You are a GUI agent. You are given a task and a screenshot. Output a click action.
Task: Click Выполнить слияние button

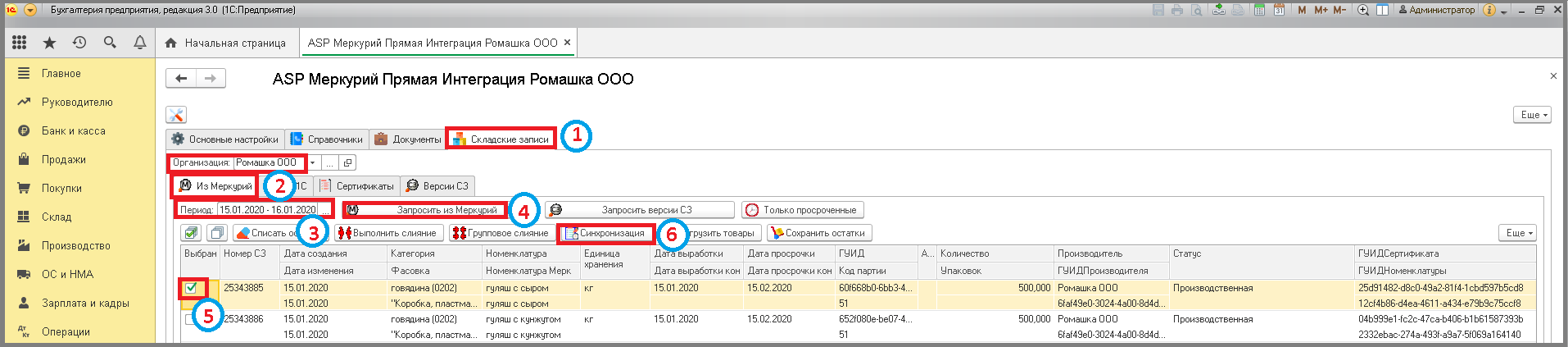point(389,233)
